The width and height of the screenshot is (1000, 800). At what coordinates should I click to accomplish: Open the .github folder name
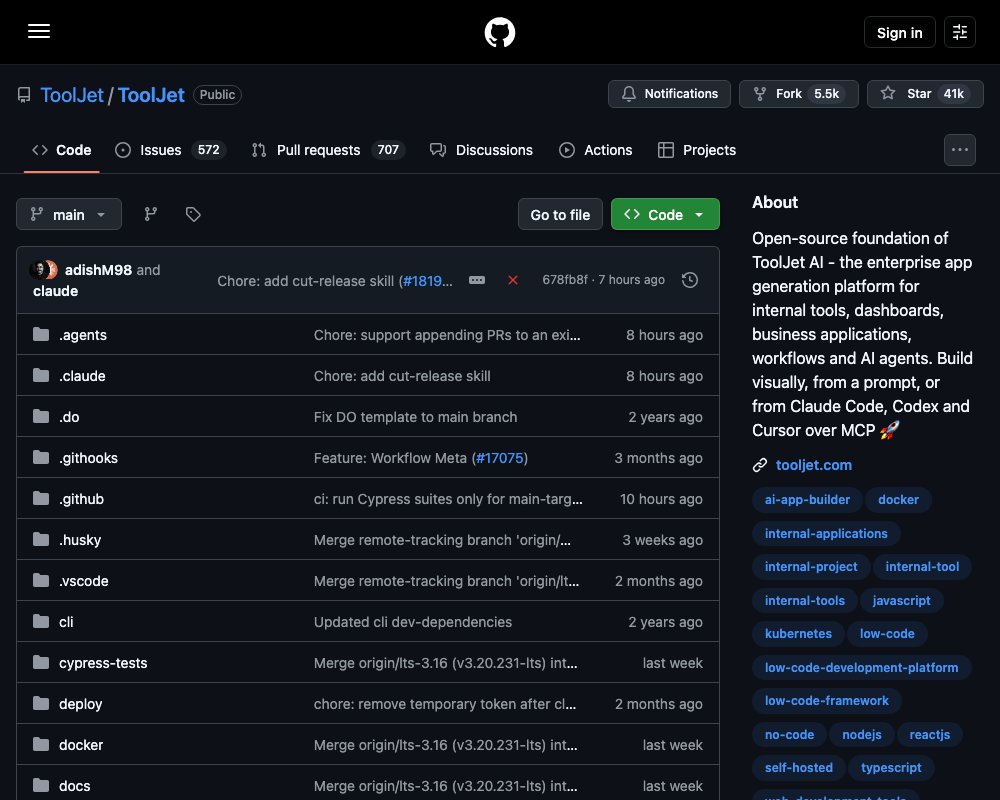coord(81,499)
